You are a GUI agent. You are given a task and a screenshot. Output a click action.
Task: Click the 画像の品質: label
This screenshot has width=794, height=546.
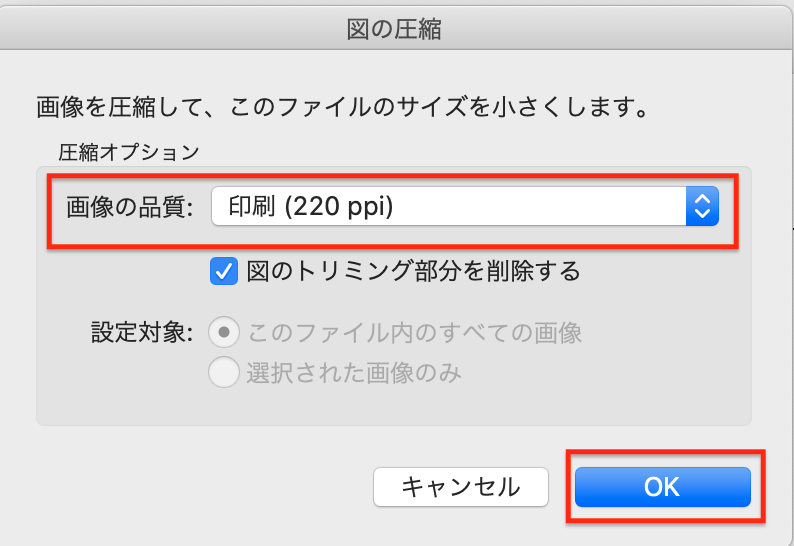(x=130, y=208)
